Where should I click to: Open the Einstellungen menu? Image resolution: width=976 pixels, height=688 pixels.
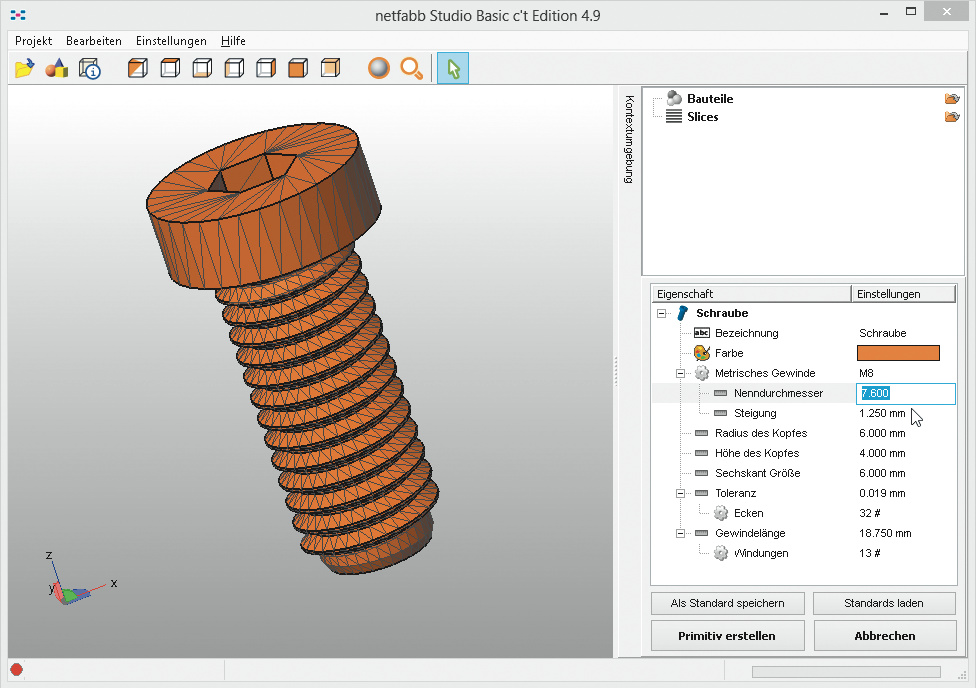click(x=171, y=41)
